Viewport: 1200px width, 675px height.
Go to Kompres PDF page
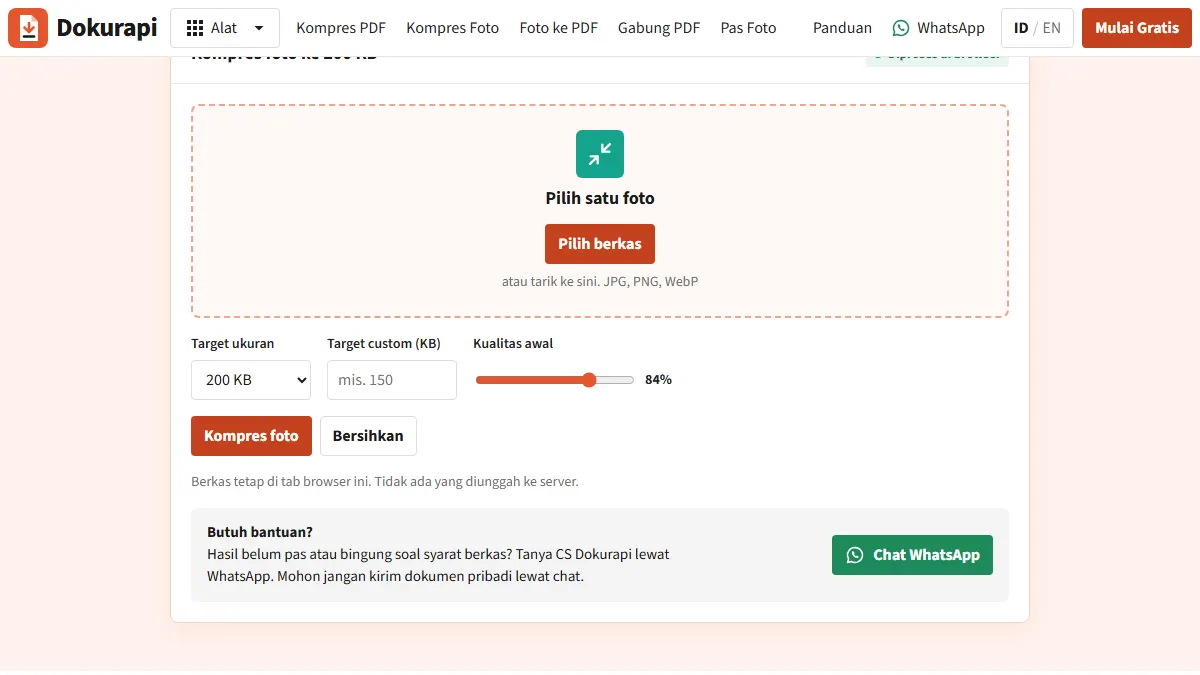341,28
